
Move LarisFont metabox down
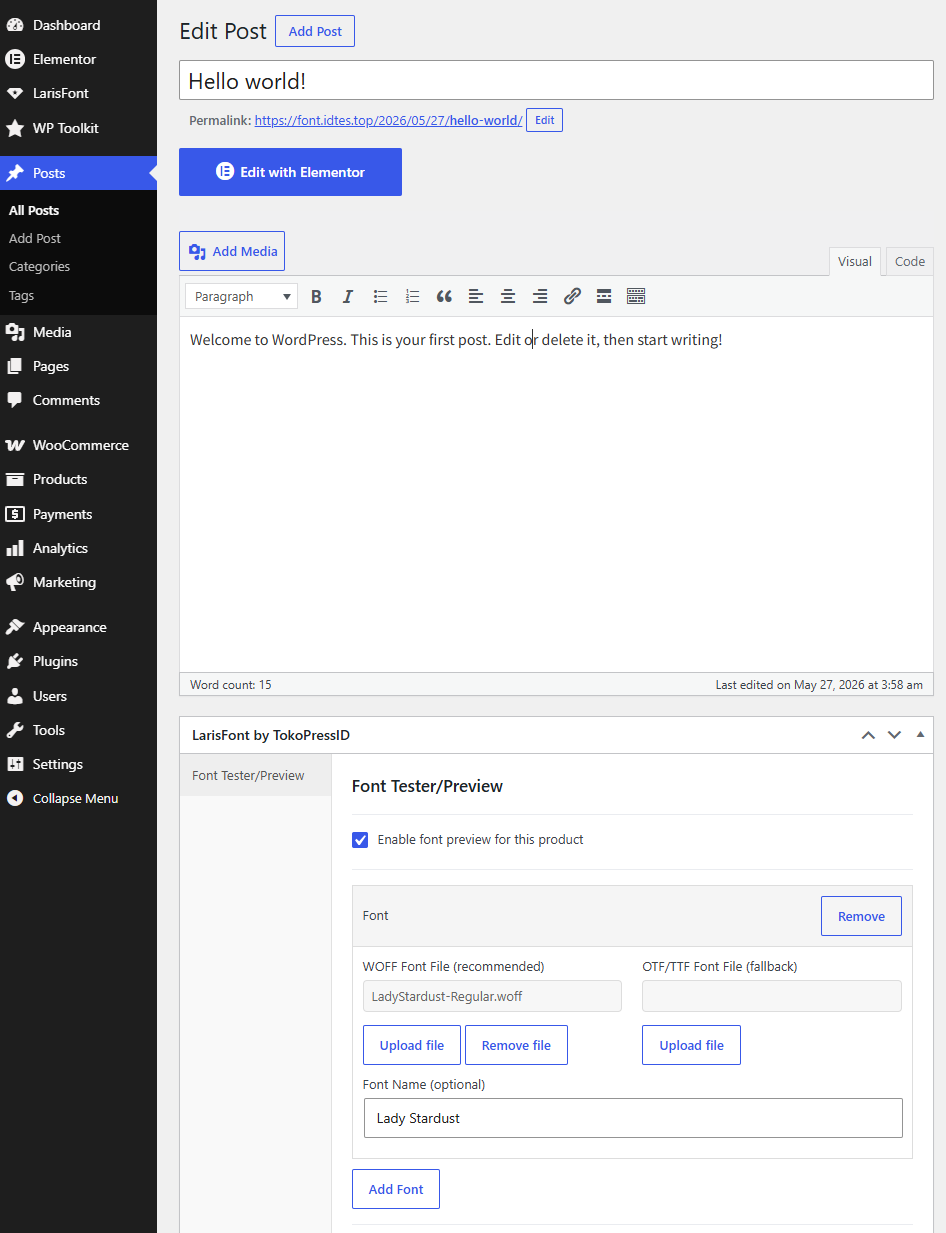click(x=894, y=735)
